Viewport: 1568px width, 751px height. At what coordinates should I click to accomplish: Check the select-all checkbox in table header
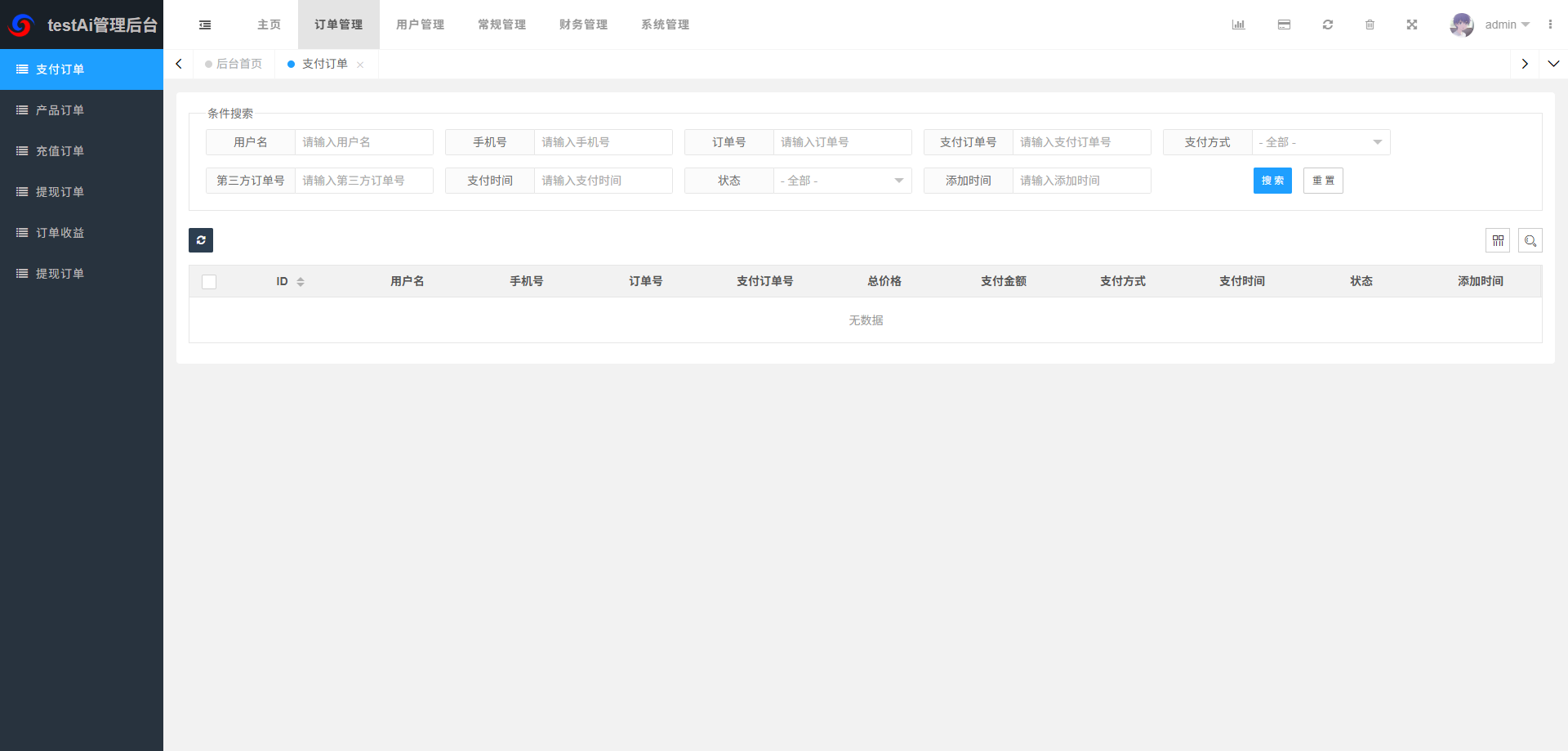pos(209,281)
